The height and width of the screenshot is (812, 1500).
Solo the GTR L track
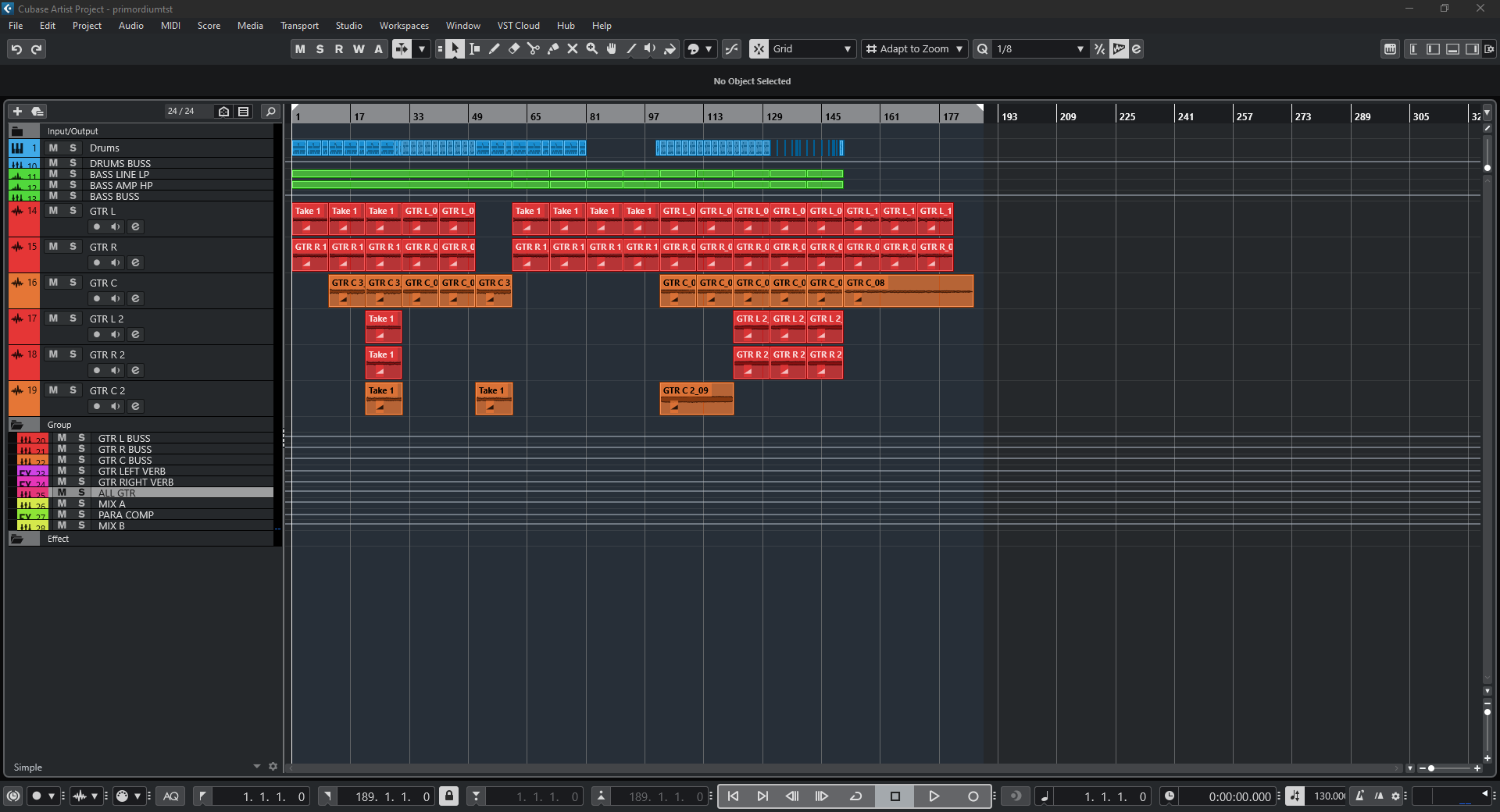coord(73,211)
